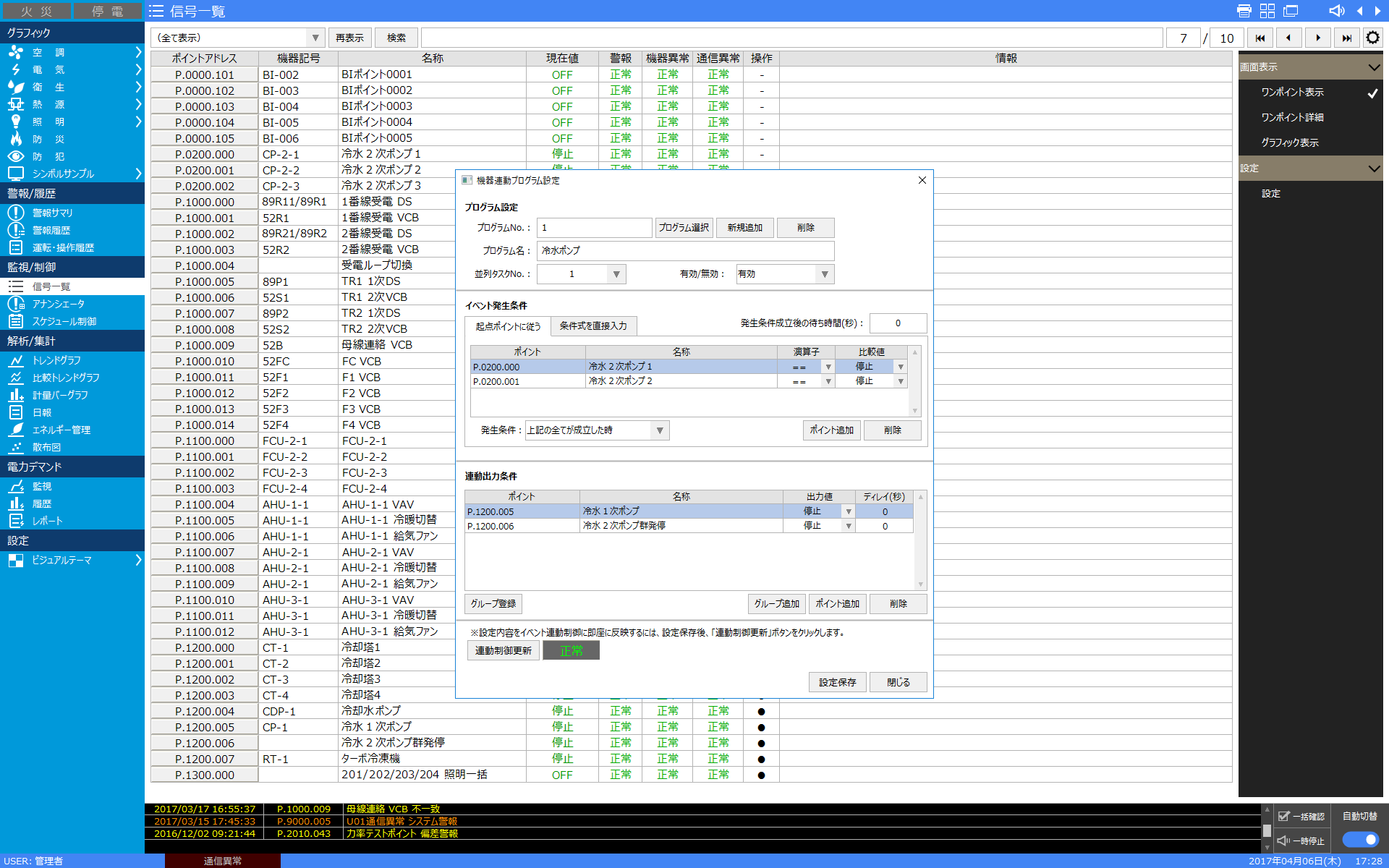Open the 発生条件 dropdown
The height and width of the screenshot is (868, 1389).
pyautogui.click(x=597, y=430)
